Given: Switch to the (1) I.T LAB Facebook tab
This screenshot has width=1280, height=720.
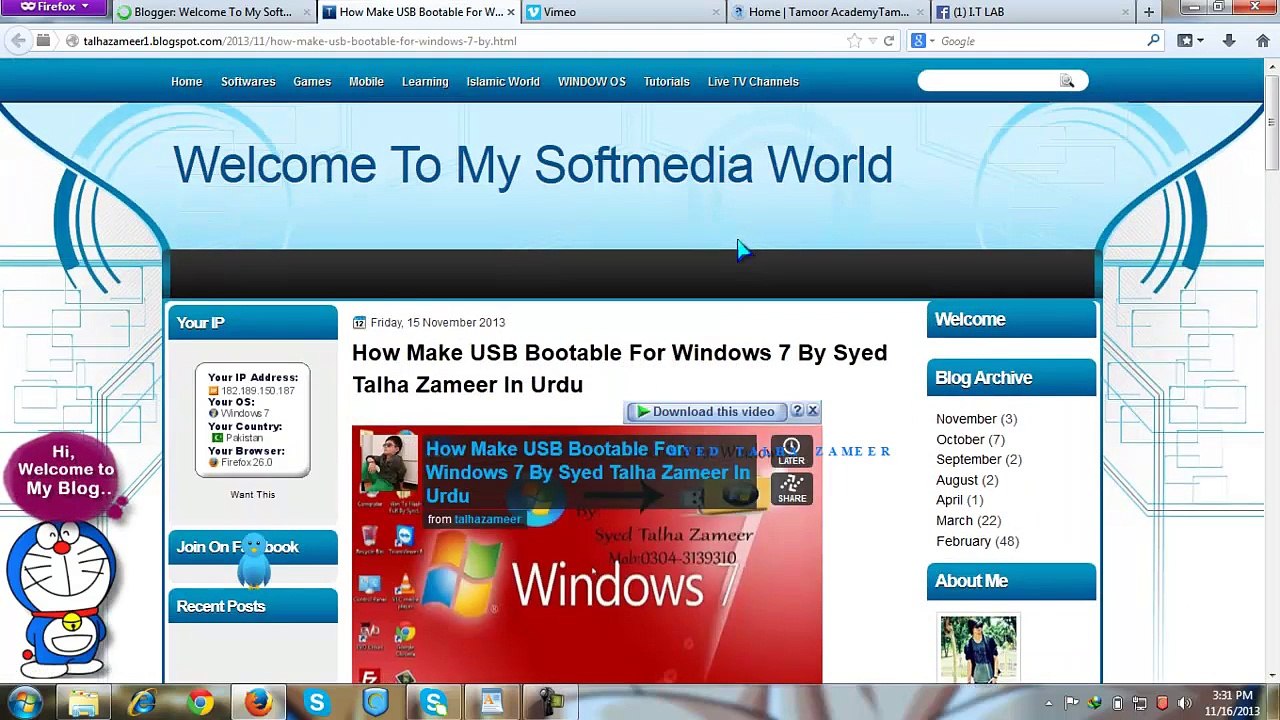Looking at the screenshot, I should tap(1033, 12).
